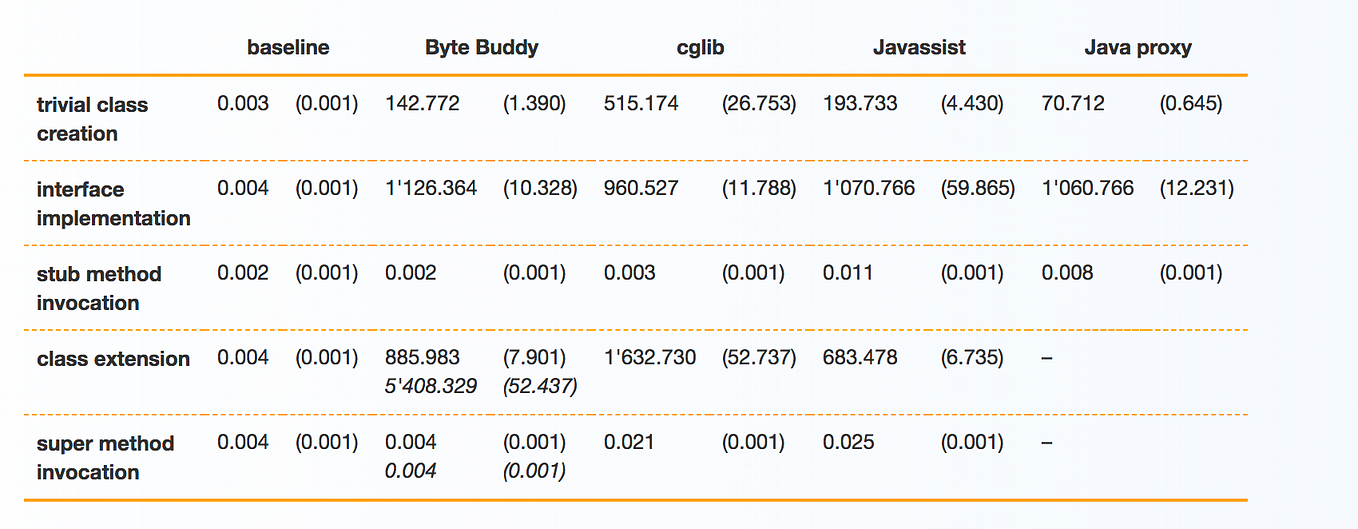
Task: Click Byte Buddy value 1'126.364
Action: pyautogui.click(x=431, y=188)
